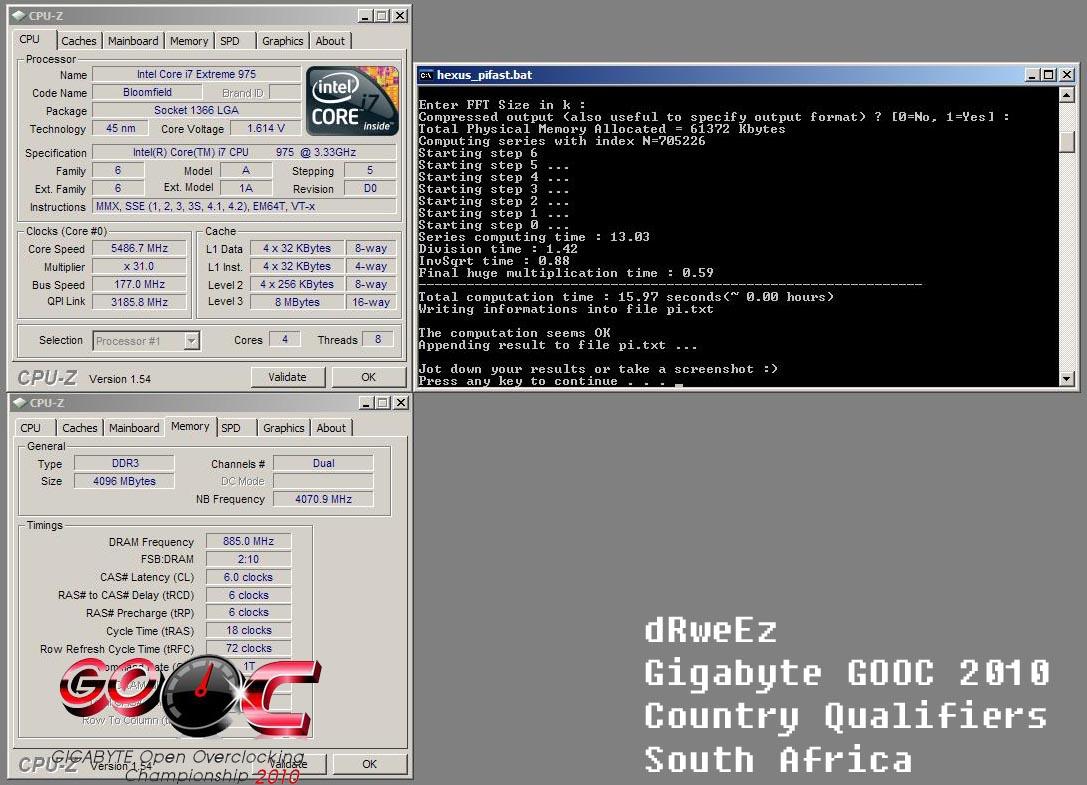The width and height of the screenshot is (1087, 785).
Task: Minimize the hexus_pifast.bat console window
Action: [x=1032, y=75]
